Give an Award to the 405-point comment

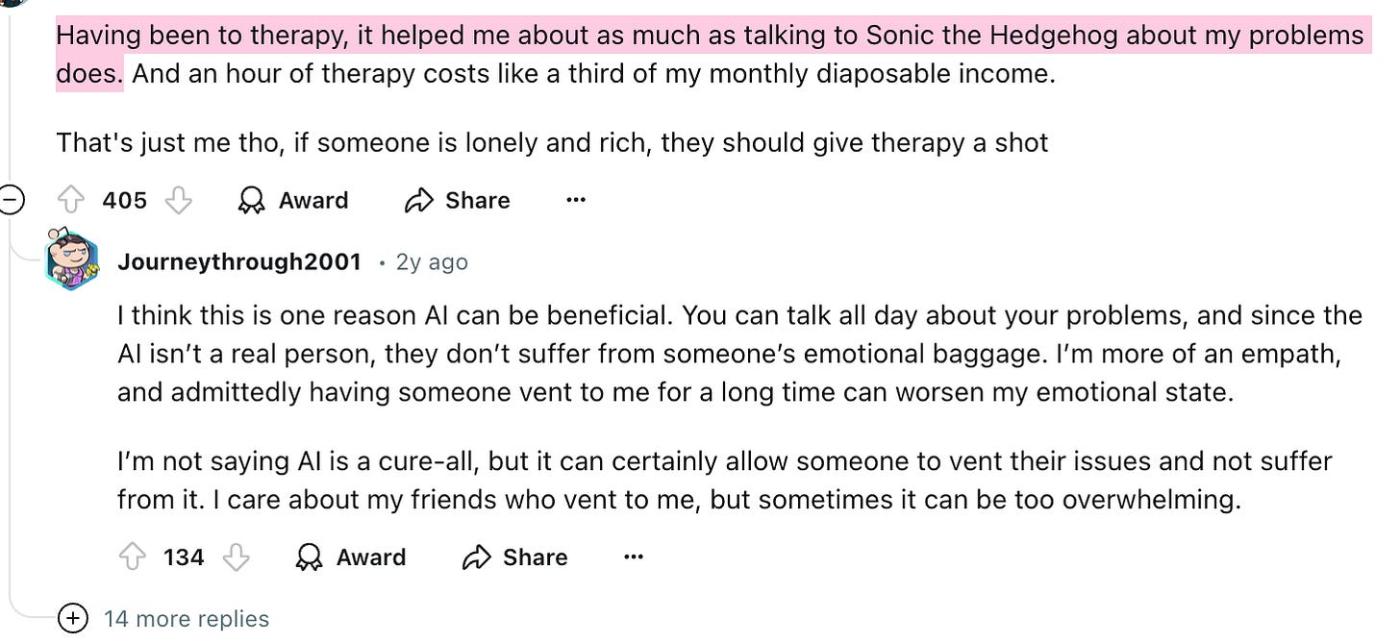point(293,201)
